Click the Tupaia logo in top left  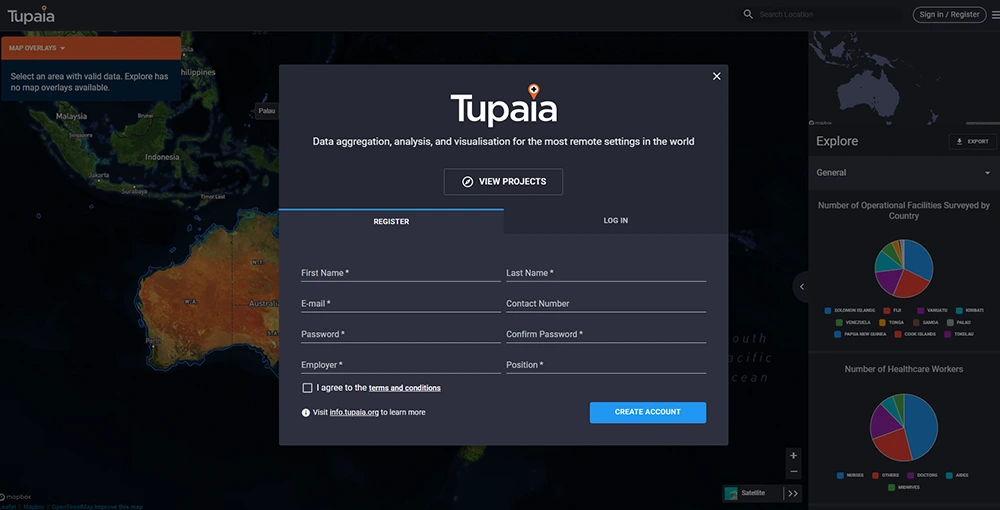click(x=31, y=15)
